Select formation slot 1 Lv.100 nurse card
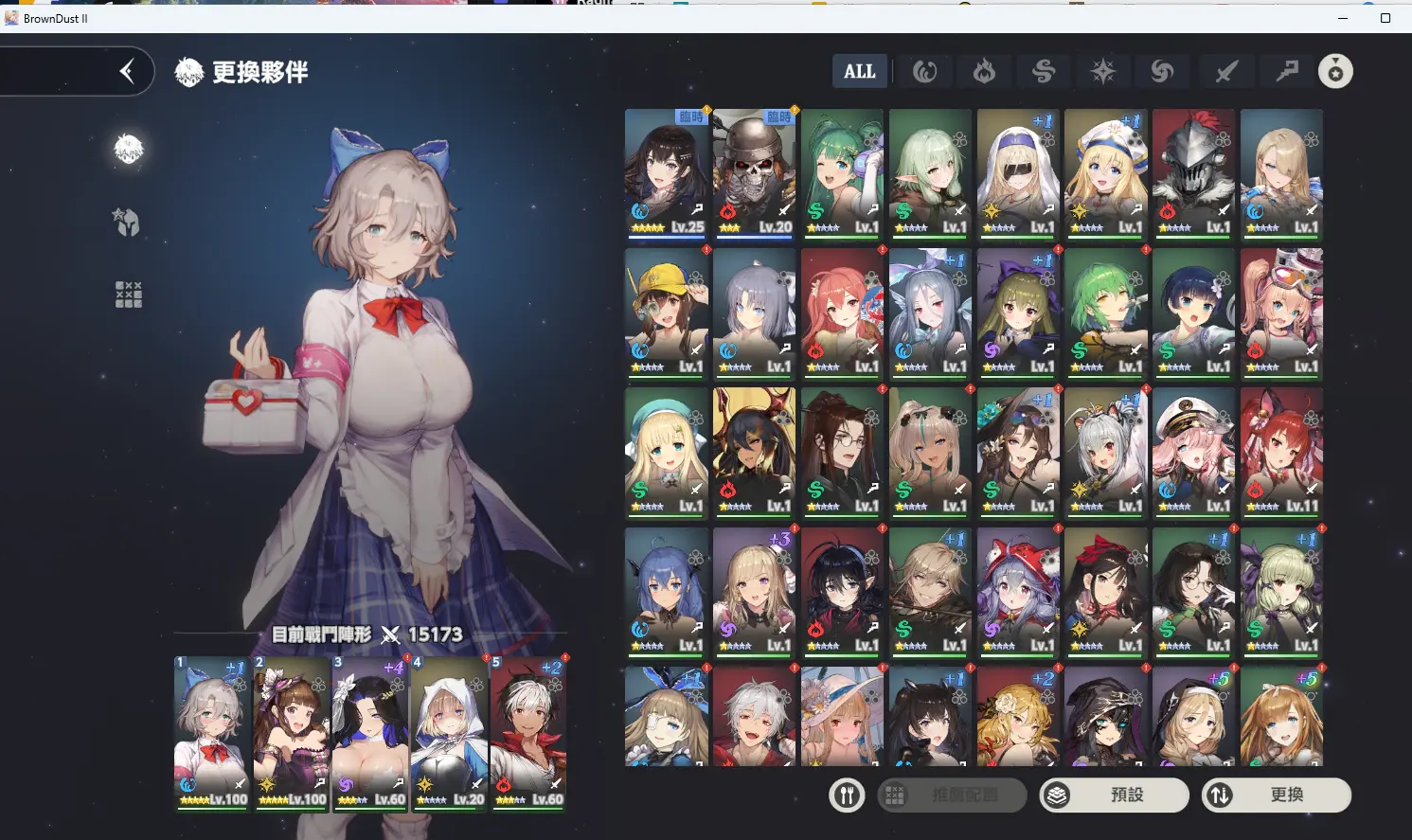Screen dimensions: 1412x840 click(212, 733)
